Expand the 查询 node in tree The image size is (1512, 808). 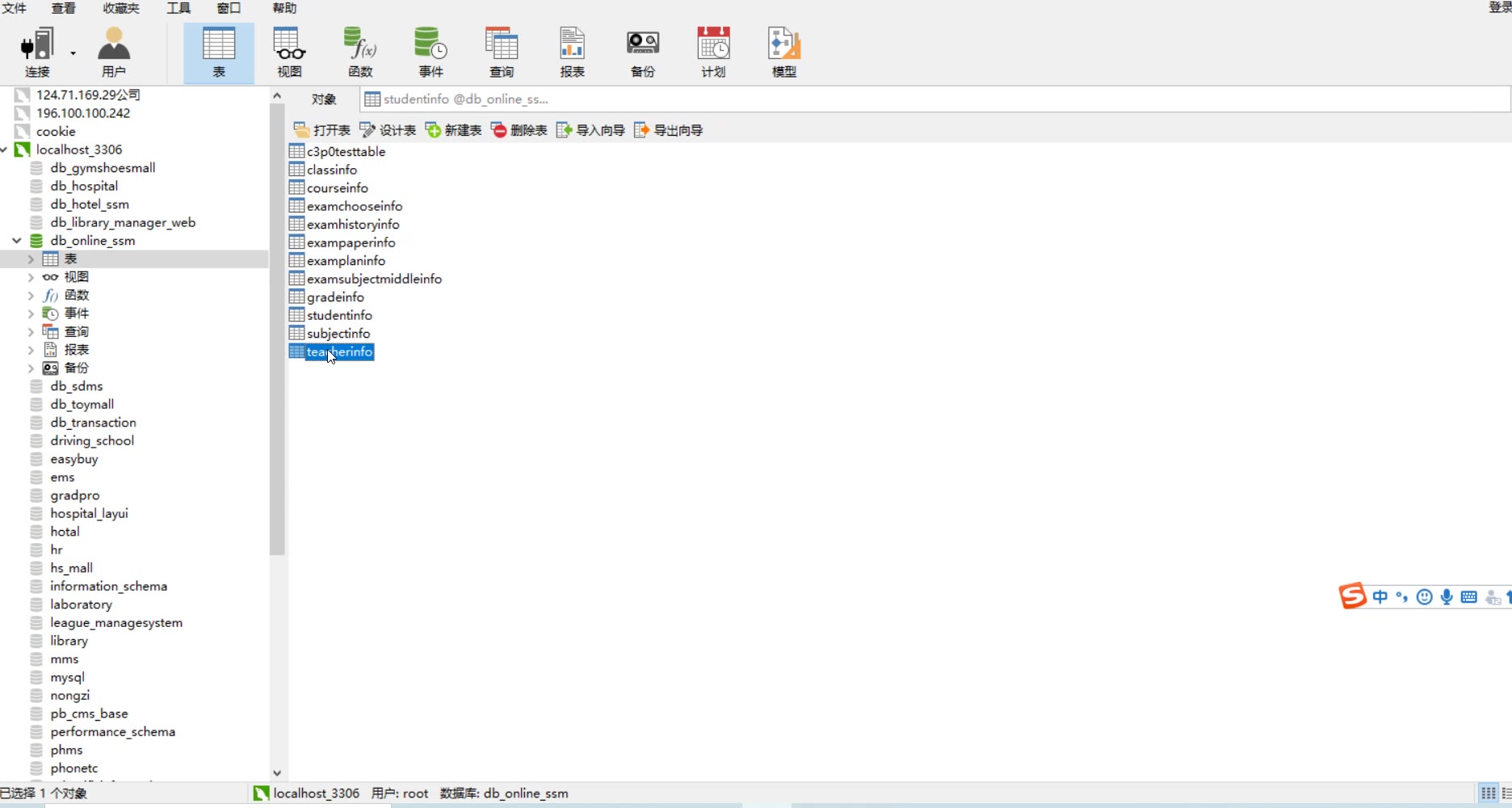click(31, 332)
